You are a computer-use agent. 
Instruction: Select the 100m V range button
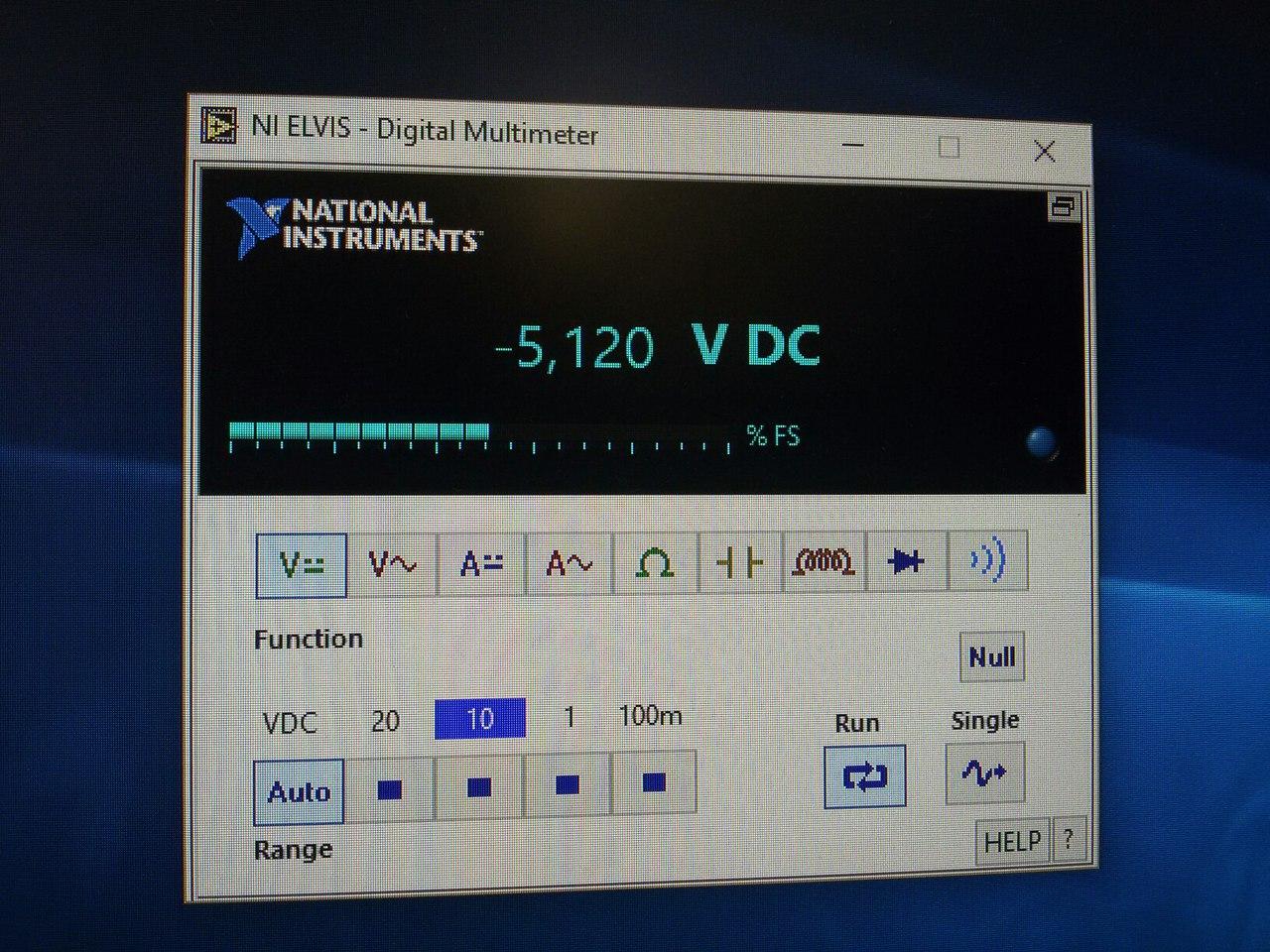pos(654,783)
